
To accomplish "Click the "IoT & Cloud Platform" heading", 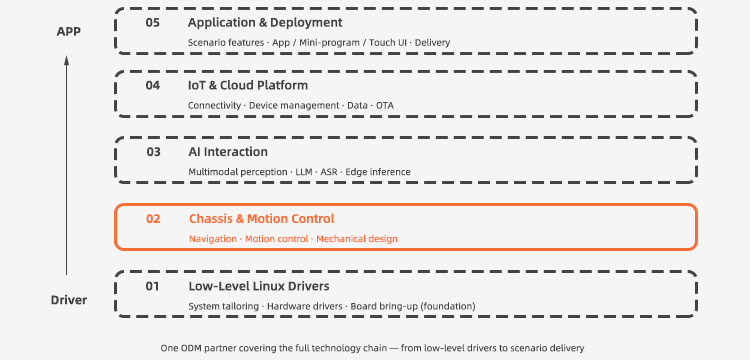I will pos(248,86).
